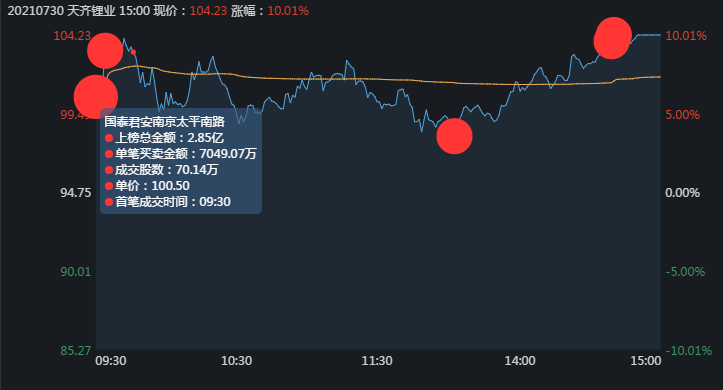
Task: Click the 成交股数 70.14万 tooltip row
Action: [161, 170]
